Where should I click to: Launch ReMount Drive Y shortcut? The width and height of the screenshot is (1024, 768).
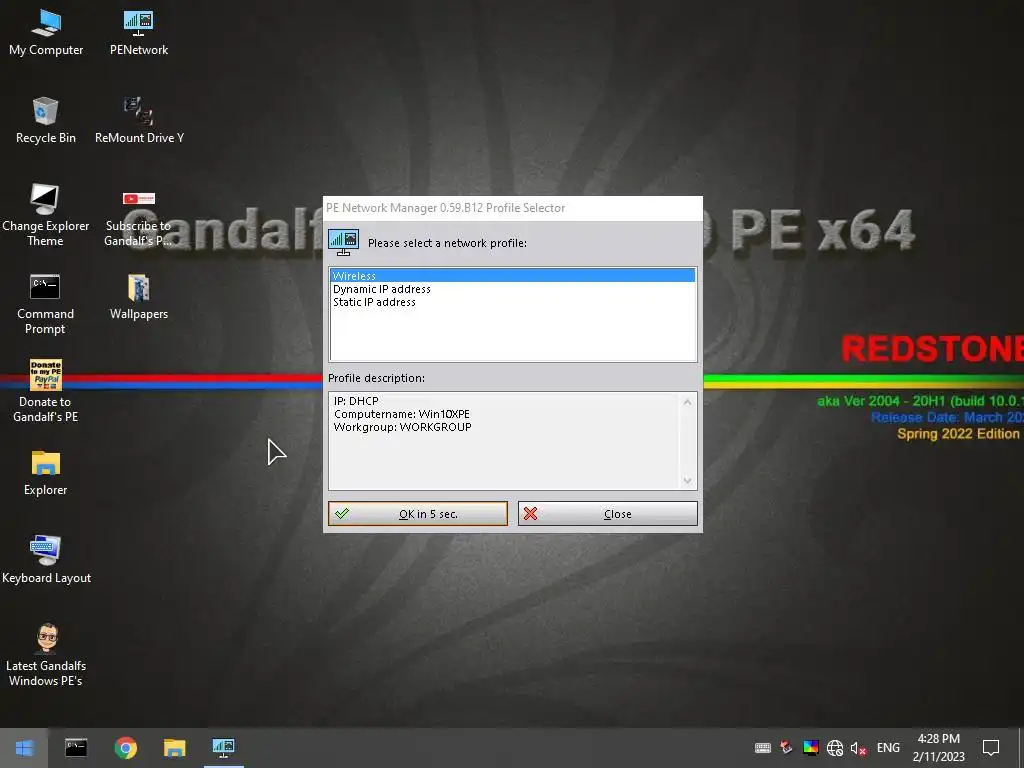pos(139,120)
